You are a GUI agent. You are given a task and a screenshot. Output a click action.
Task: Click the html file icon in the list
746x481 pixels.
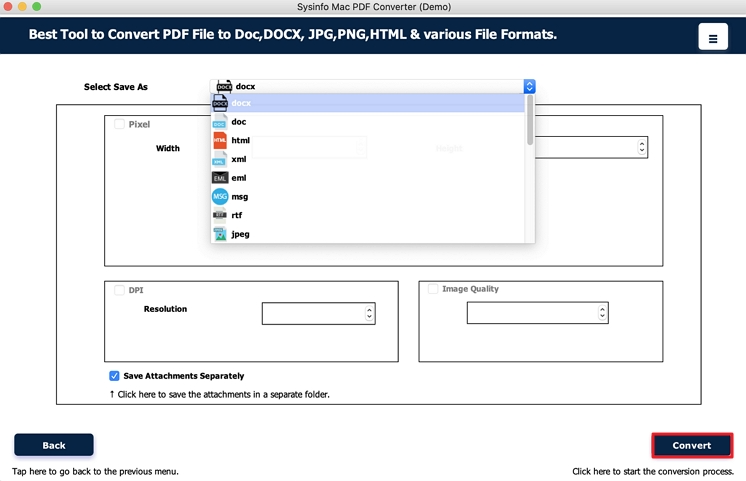[220, 140]
